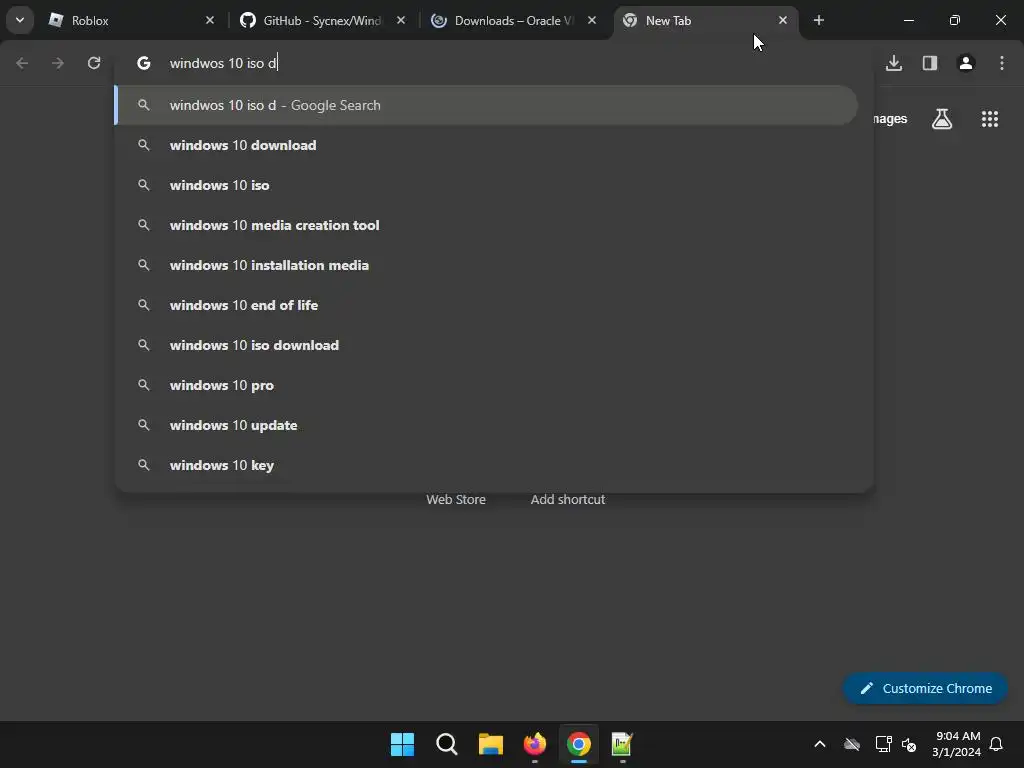Image resolution: width=1024 pixels, height=768 pixels.
Task: Select the New Tab tab
Action: coord(705,20)
